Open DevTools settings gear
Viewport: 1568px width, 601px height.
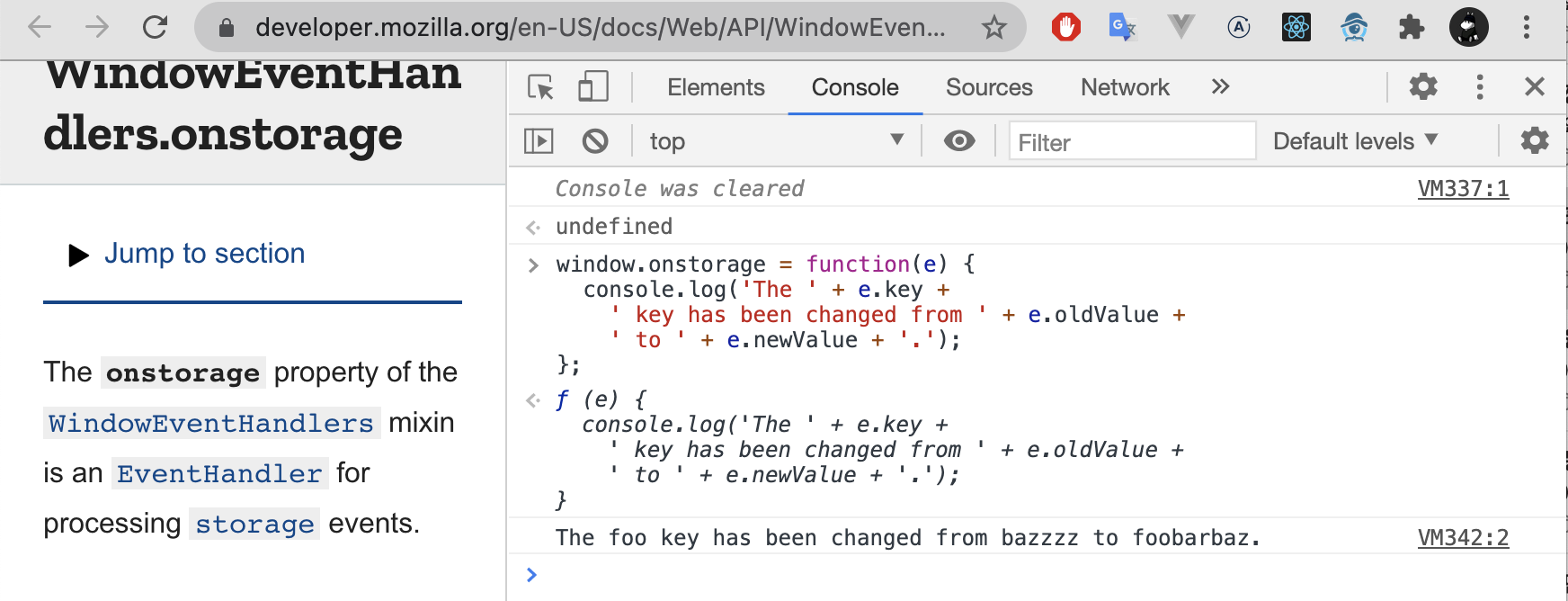pyautogui.click(x=1423, y=86)
